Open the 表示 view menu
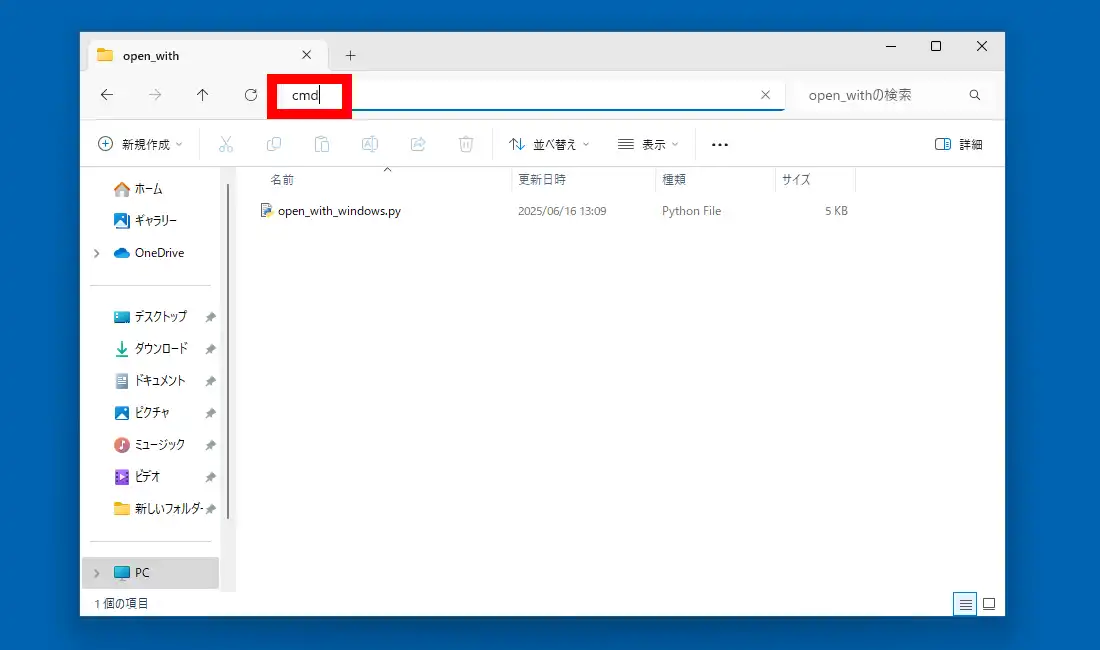 (648, 144)
